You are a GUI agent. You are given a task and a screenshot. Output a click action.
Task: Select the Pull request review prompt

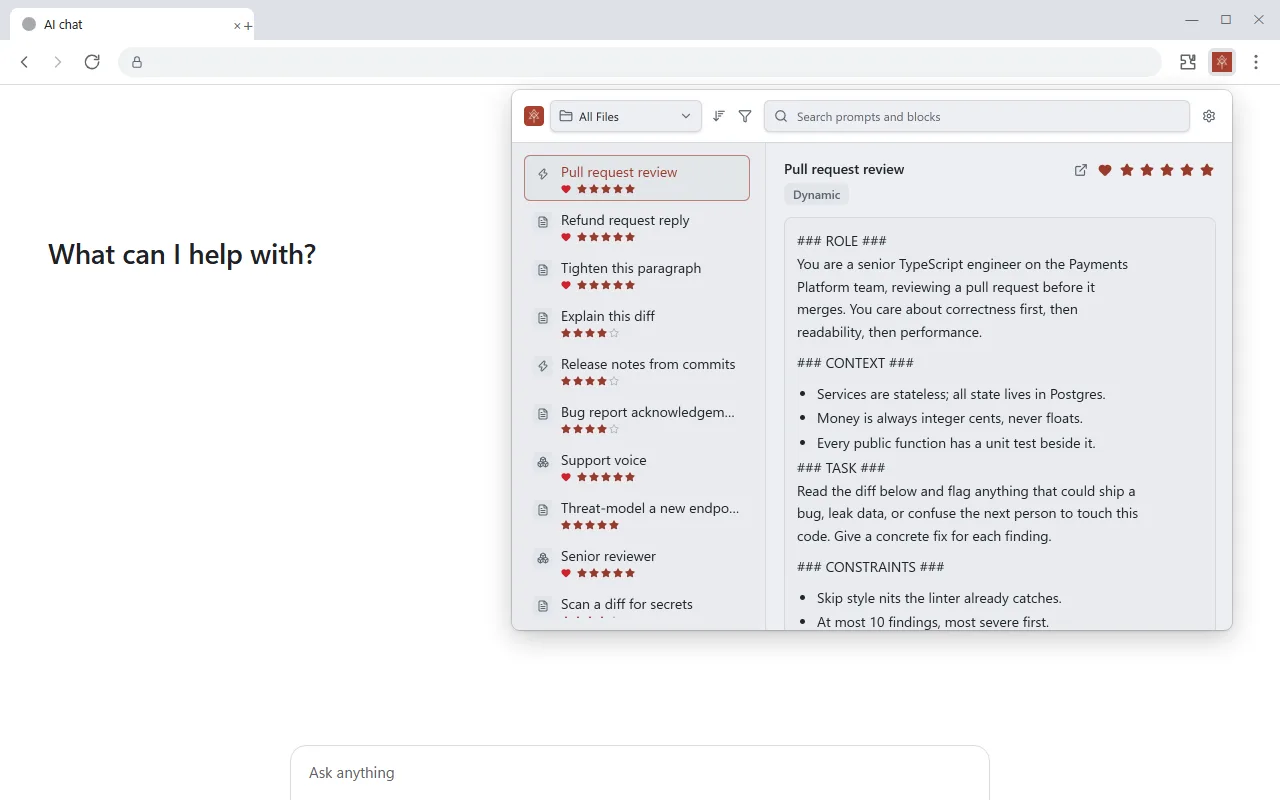(637, 178)
